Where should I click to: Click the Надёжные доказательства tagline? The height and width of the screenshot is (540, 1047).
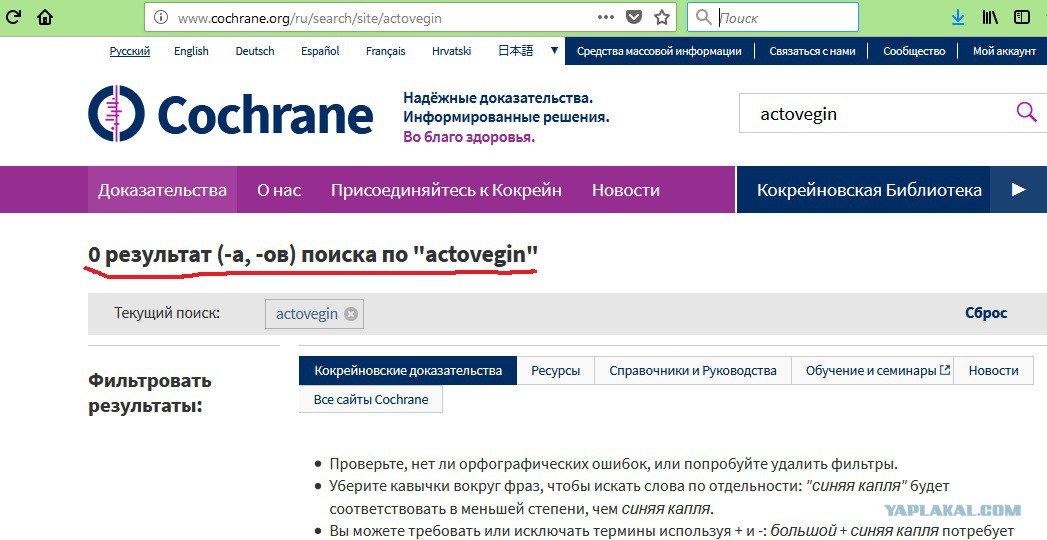point(497,99)
